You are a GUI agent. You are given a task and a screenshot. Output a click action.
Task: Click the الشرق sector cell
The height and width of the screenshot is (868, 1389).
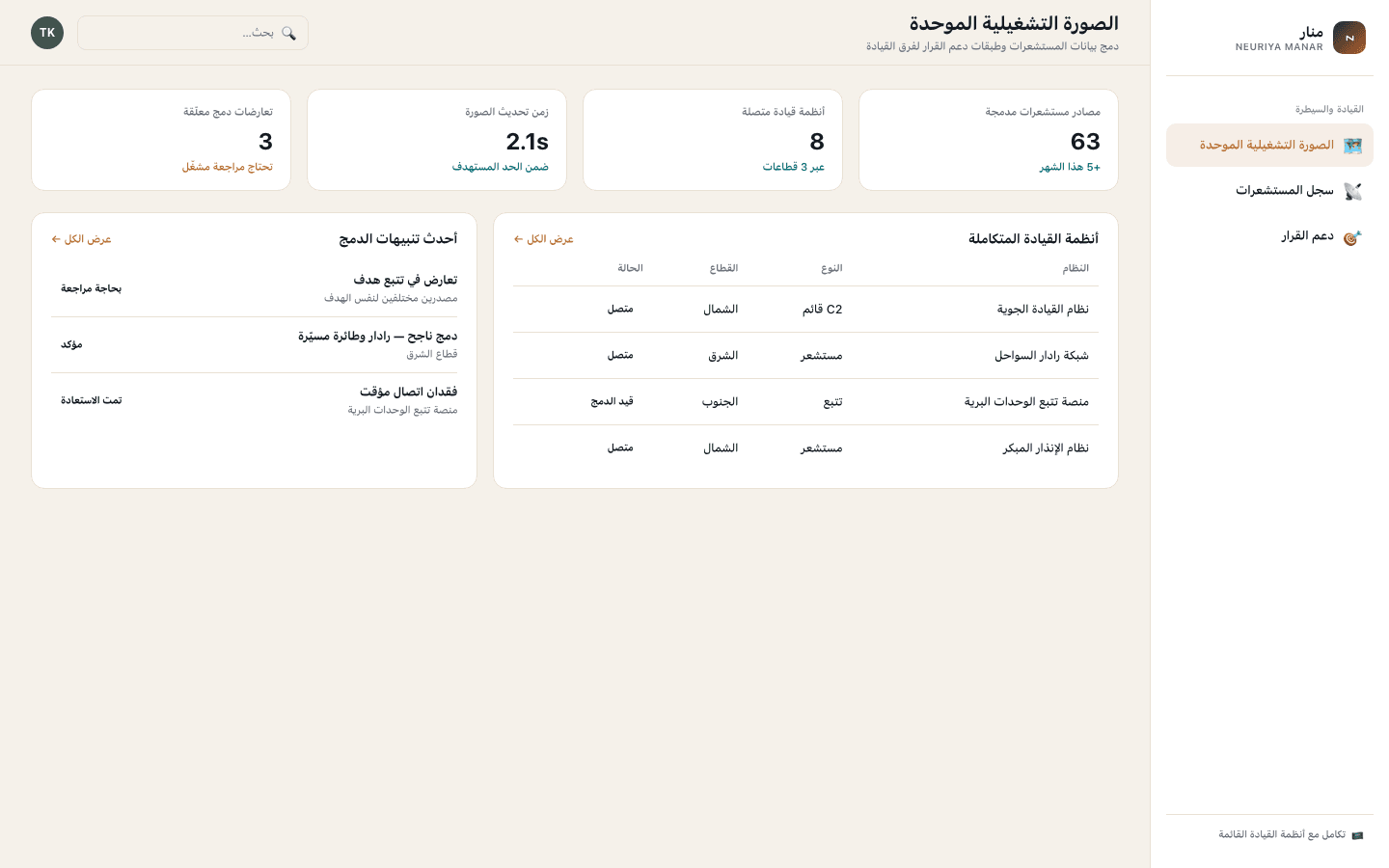pos(723,356)
